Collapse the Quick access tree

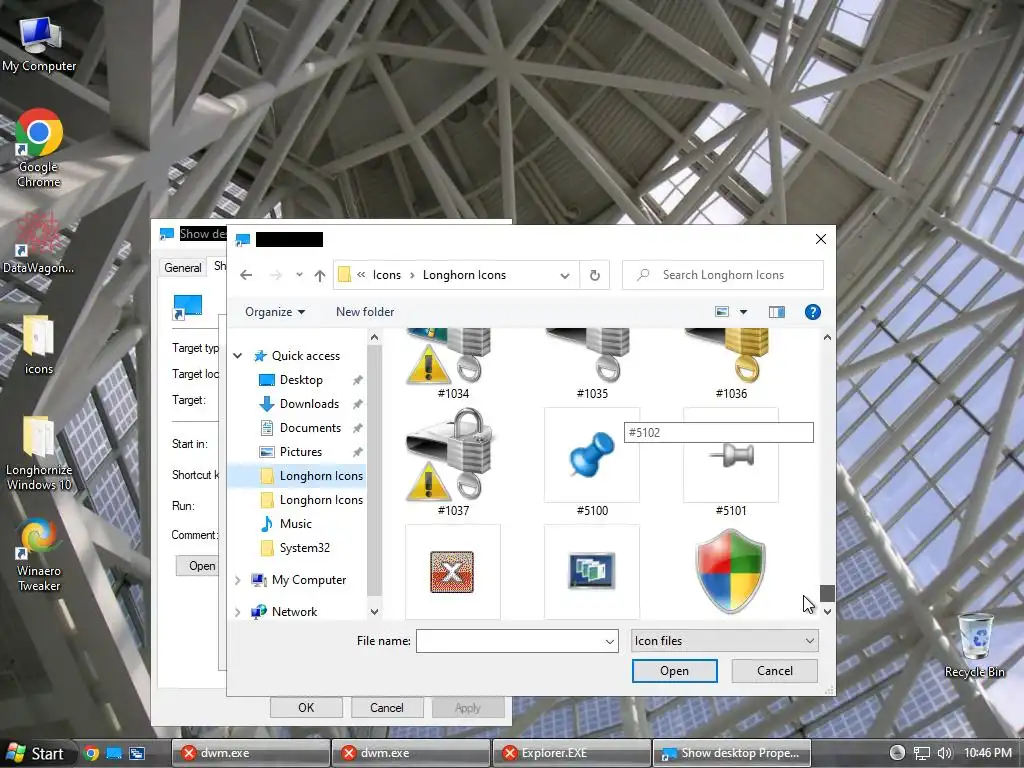(x=238, y=356)
